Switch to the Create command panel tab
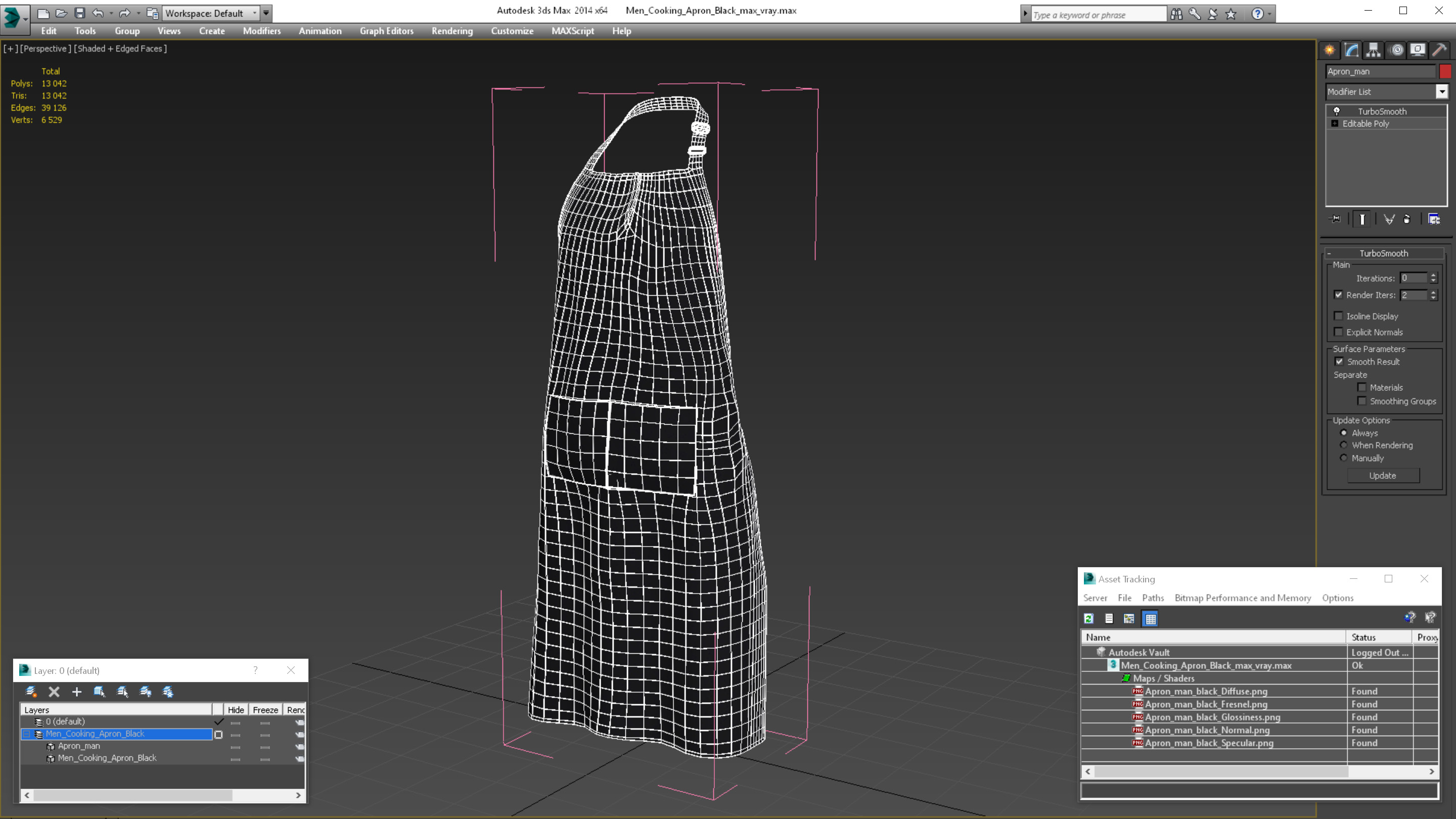This screenshot has height=819, width=1456. pos(1330,51)
